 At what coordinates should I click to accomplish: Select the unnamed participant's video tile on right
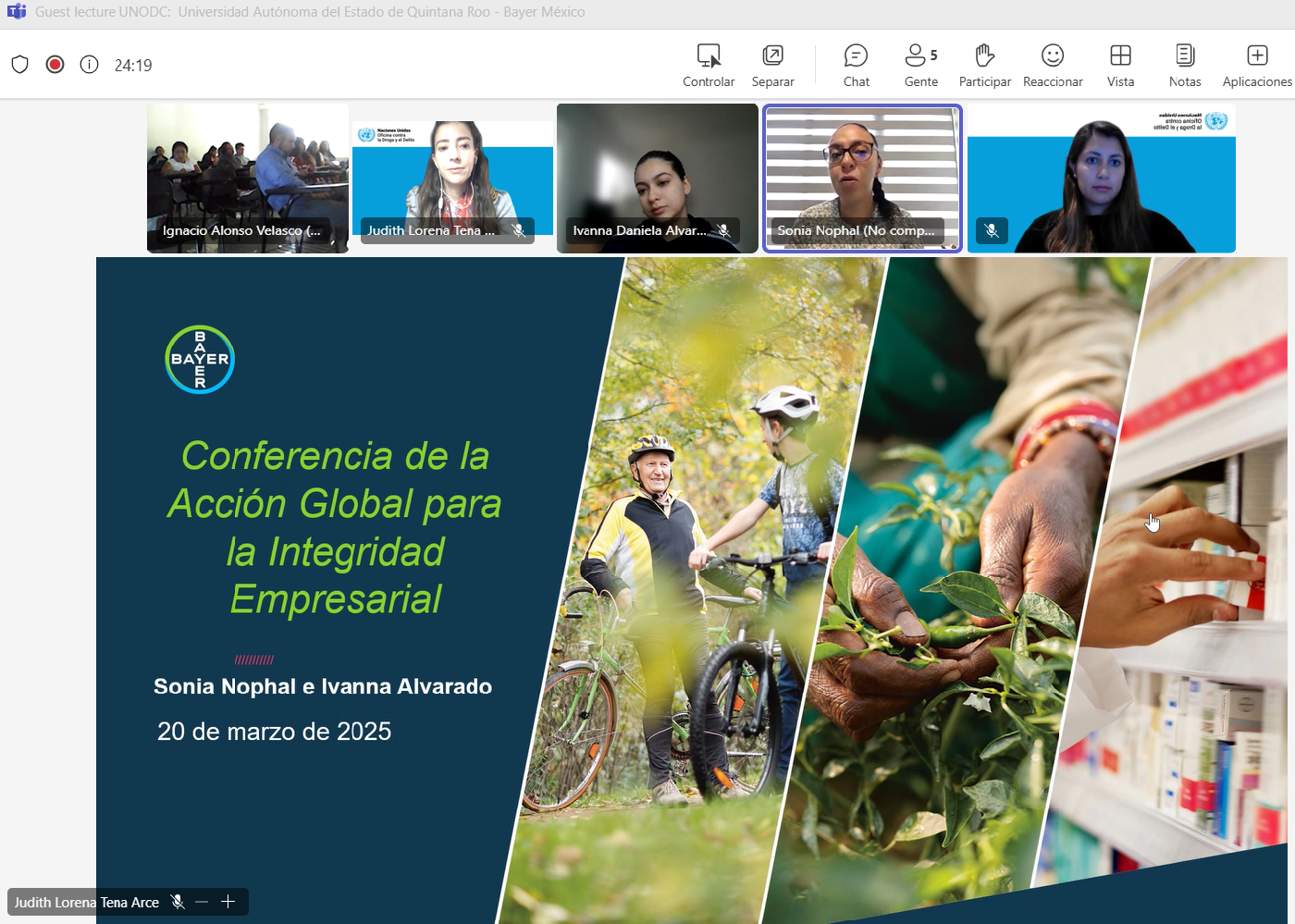pyautogui.click(x=1102, y=178)
